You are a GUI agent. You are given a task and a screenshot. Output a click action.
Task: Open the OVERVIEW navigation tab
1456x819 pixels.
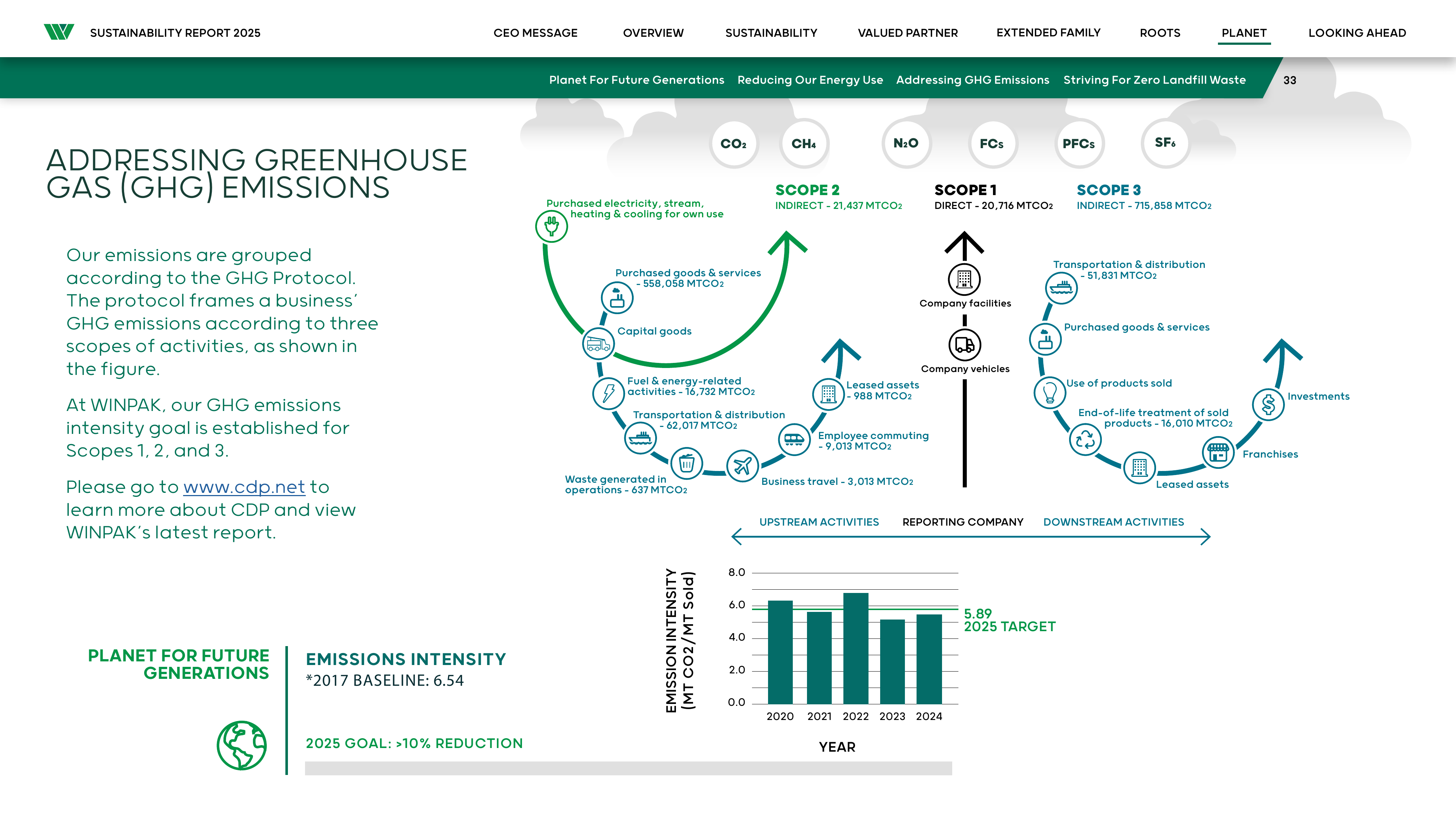pyautogui.click(x=653, y=33)
